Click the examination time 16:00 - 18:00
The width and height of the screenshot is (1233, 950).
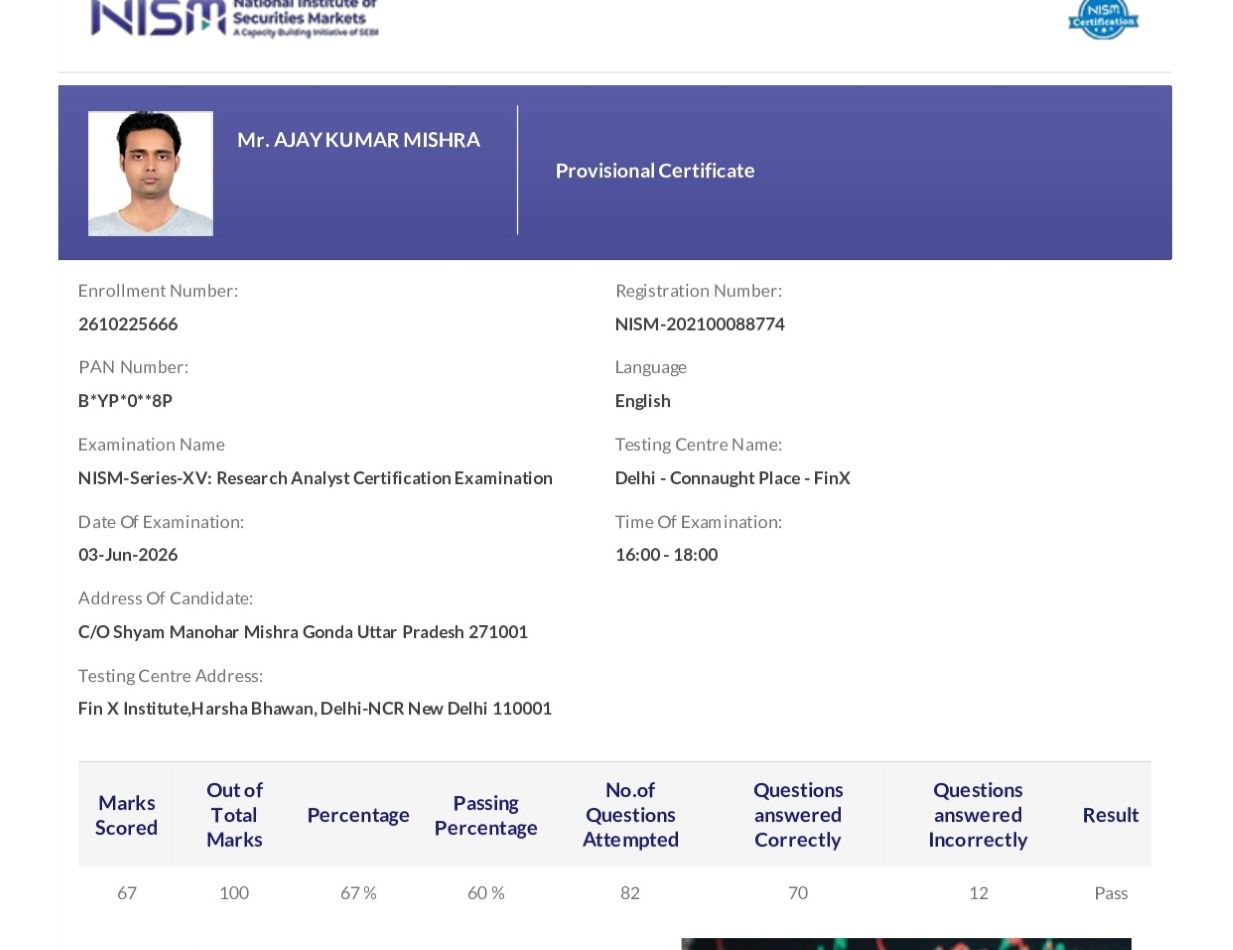pos(666,555)
